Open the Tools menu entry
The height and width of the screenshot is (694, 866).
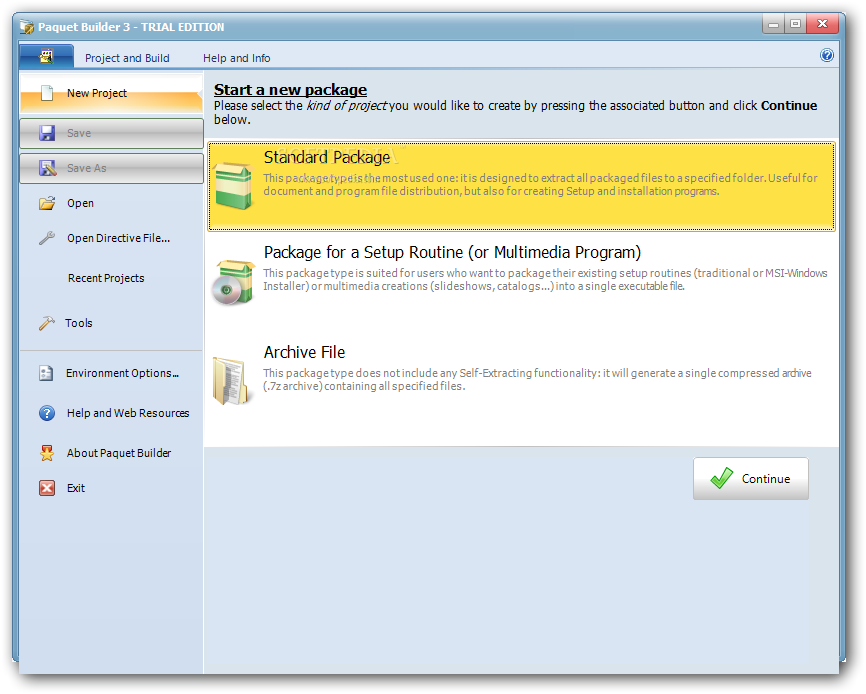[x=111, y=323]
